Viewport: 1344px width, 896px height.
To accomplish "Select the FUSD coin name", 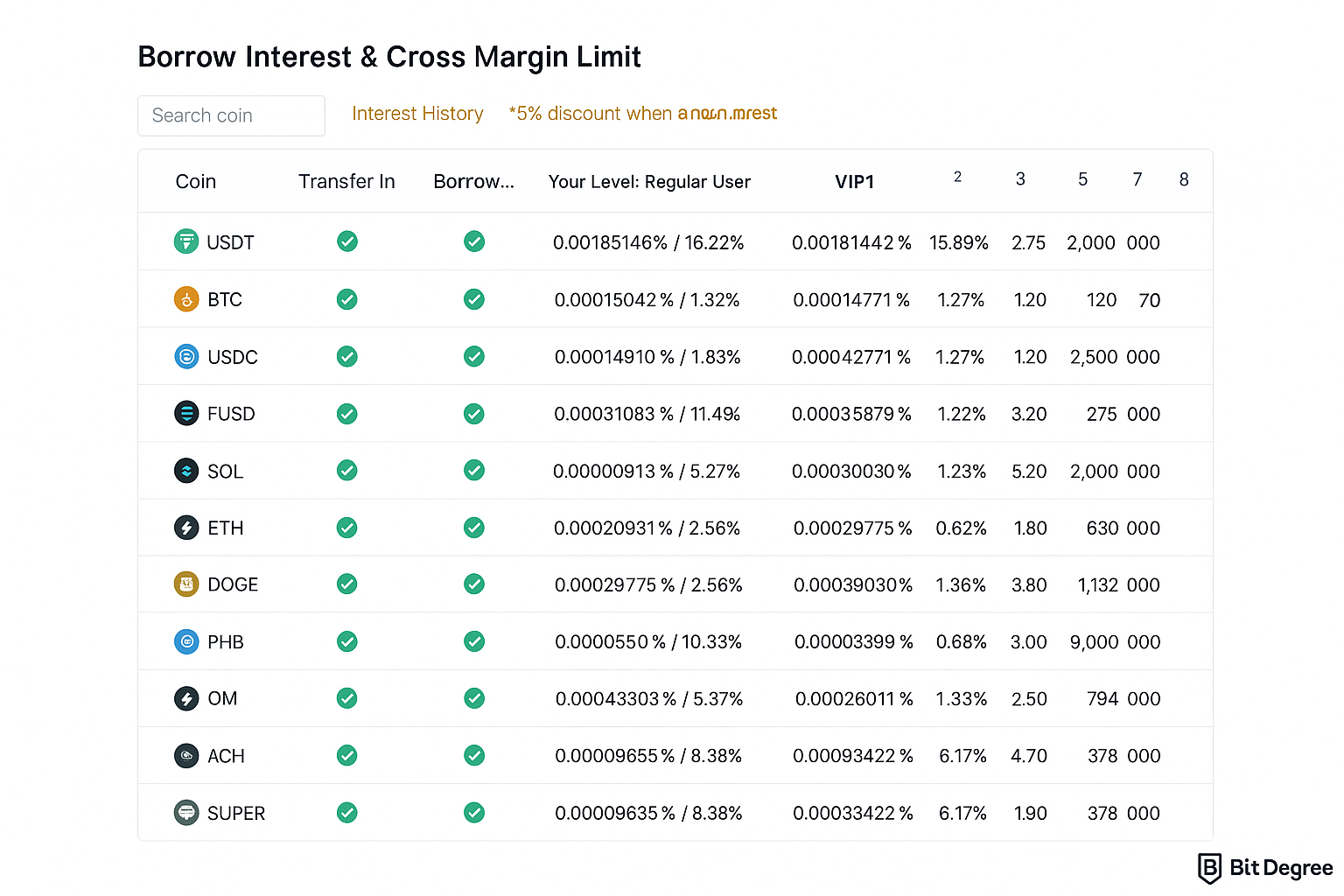I will click(231, 414).
